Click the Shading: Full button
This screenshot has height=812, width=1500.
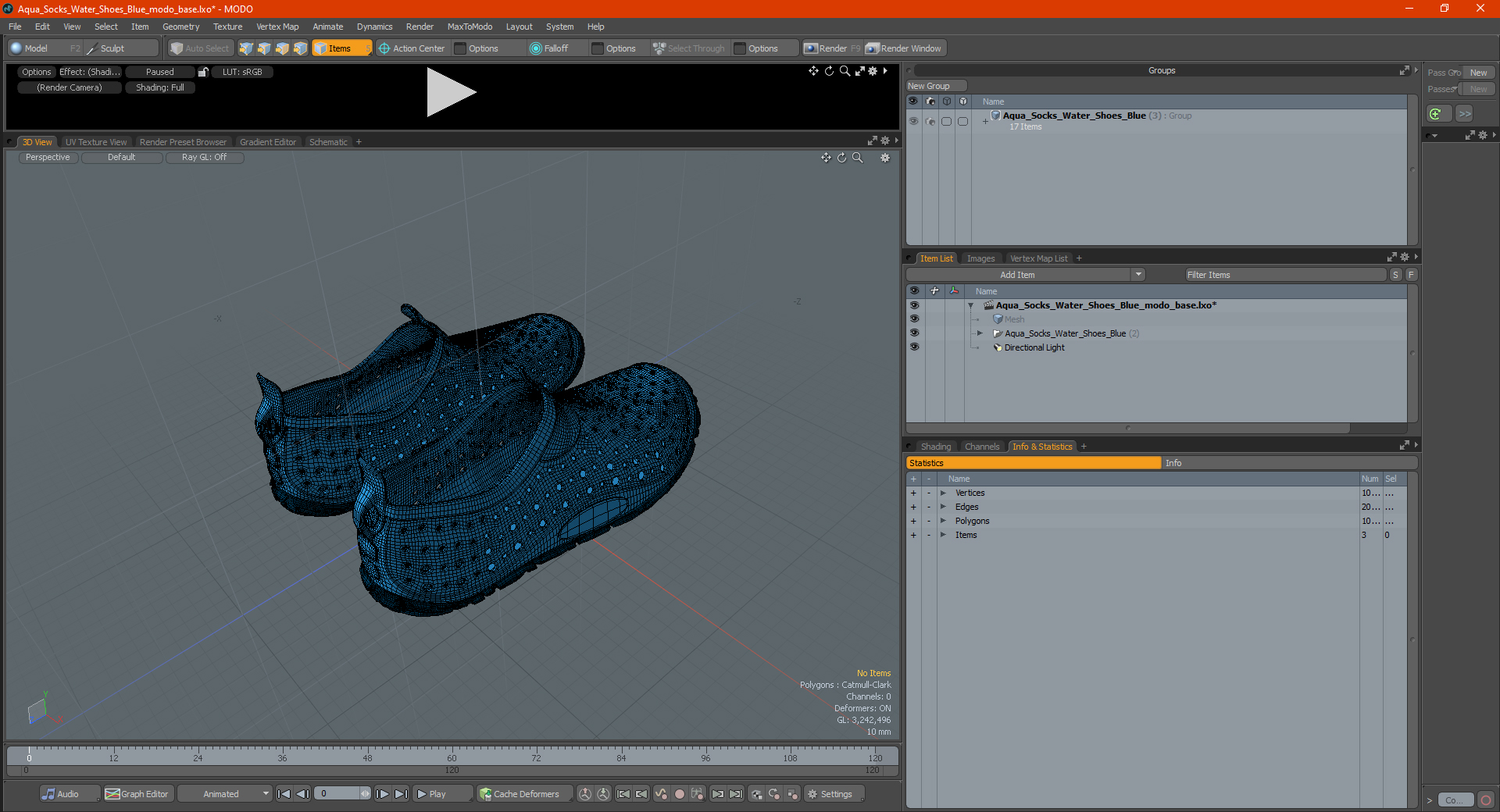tap(160, 87)
